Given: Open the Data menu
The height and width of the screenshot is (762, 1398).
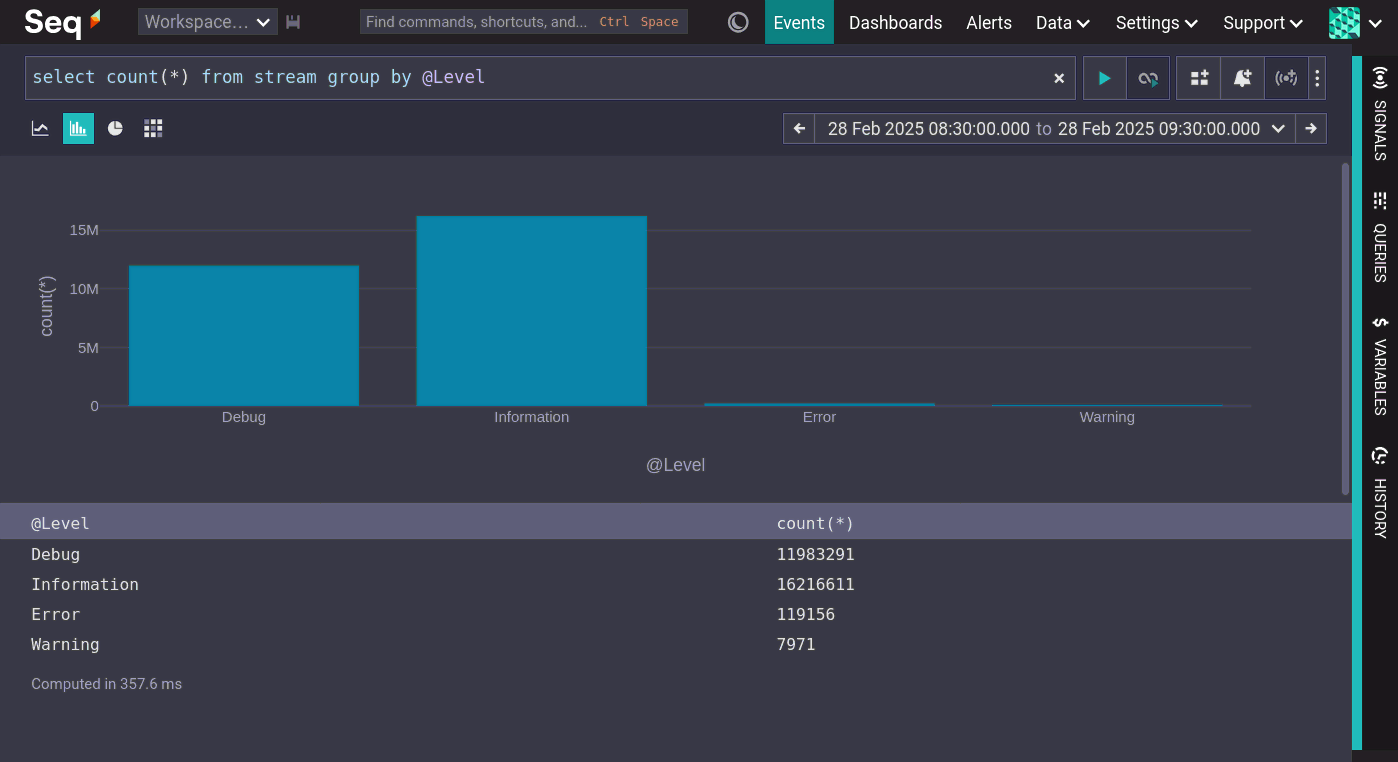Looking at the screenshot, I should point(1062,22).
